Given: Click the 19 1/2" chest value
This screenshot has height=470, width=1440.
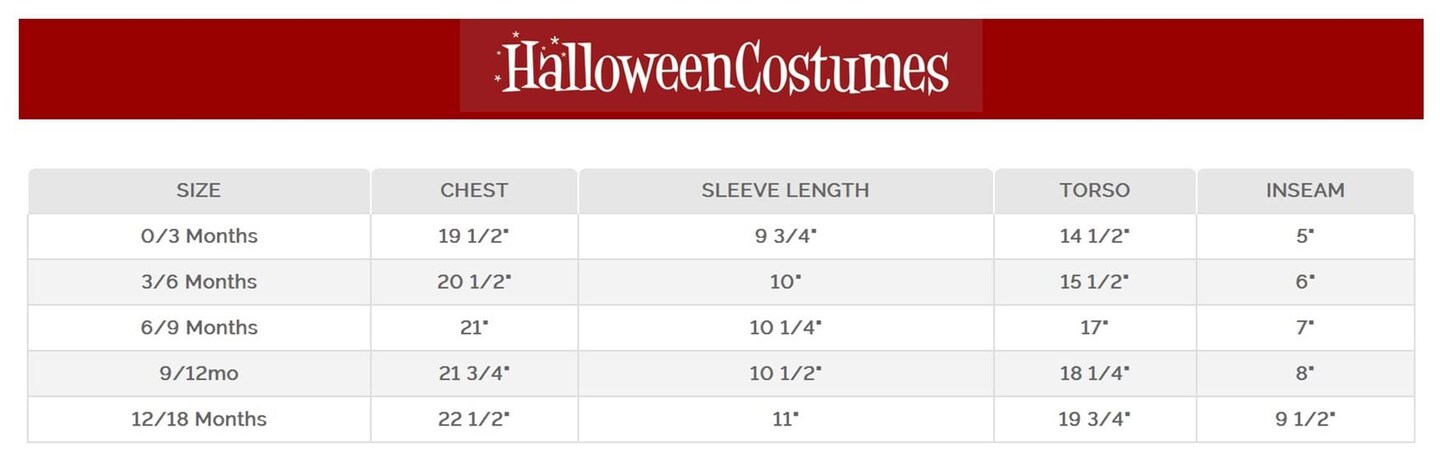Looking at the screenshot, I should 474,236.
